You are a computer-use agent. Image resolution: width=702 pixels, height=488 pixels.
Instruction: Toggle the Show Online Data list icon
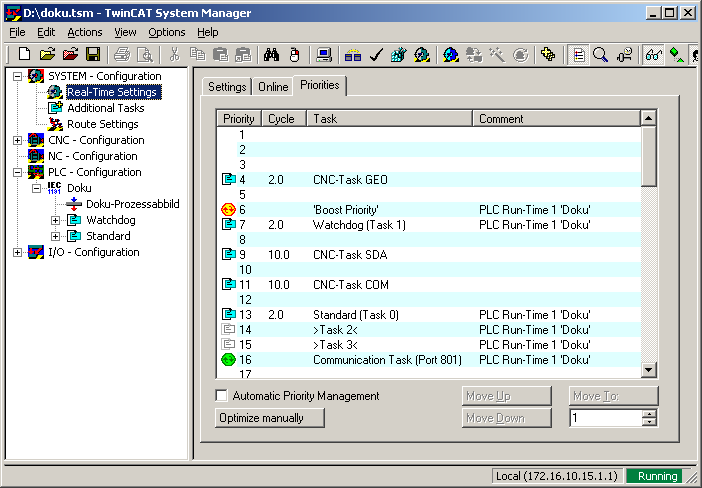(x=578, y=55)
